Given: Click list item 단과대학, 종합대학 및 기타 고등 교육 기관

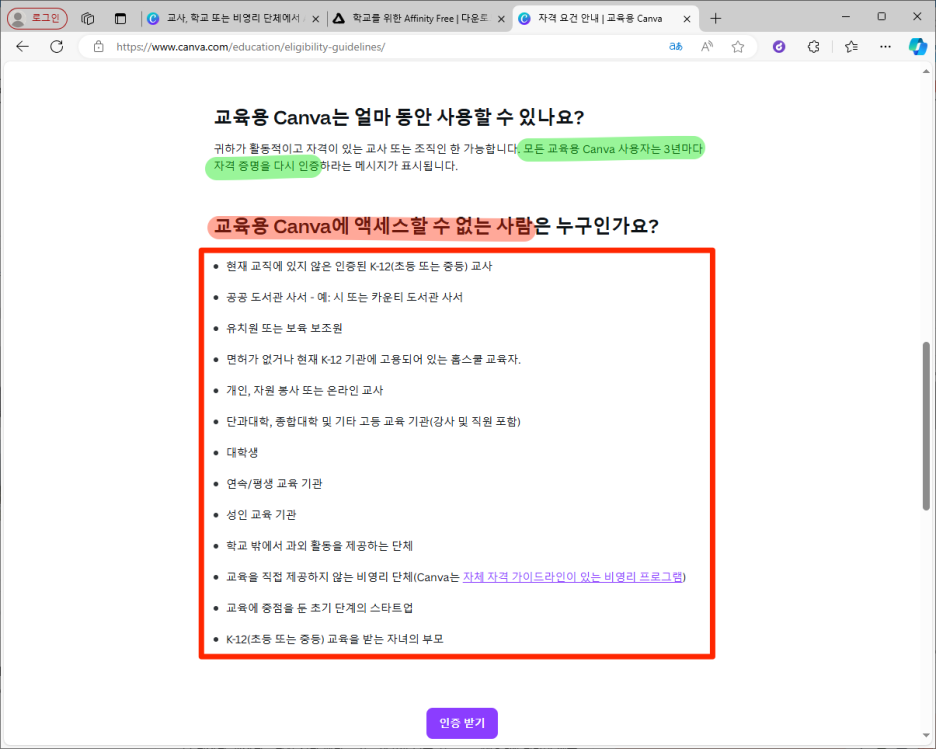Looking at the screenshot, I should pyautogui.click(x=373, y=421).
